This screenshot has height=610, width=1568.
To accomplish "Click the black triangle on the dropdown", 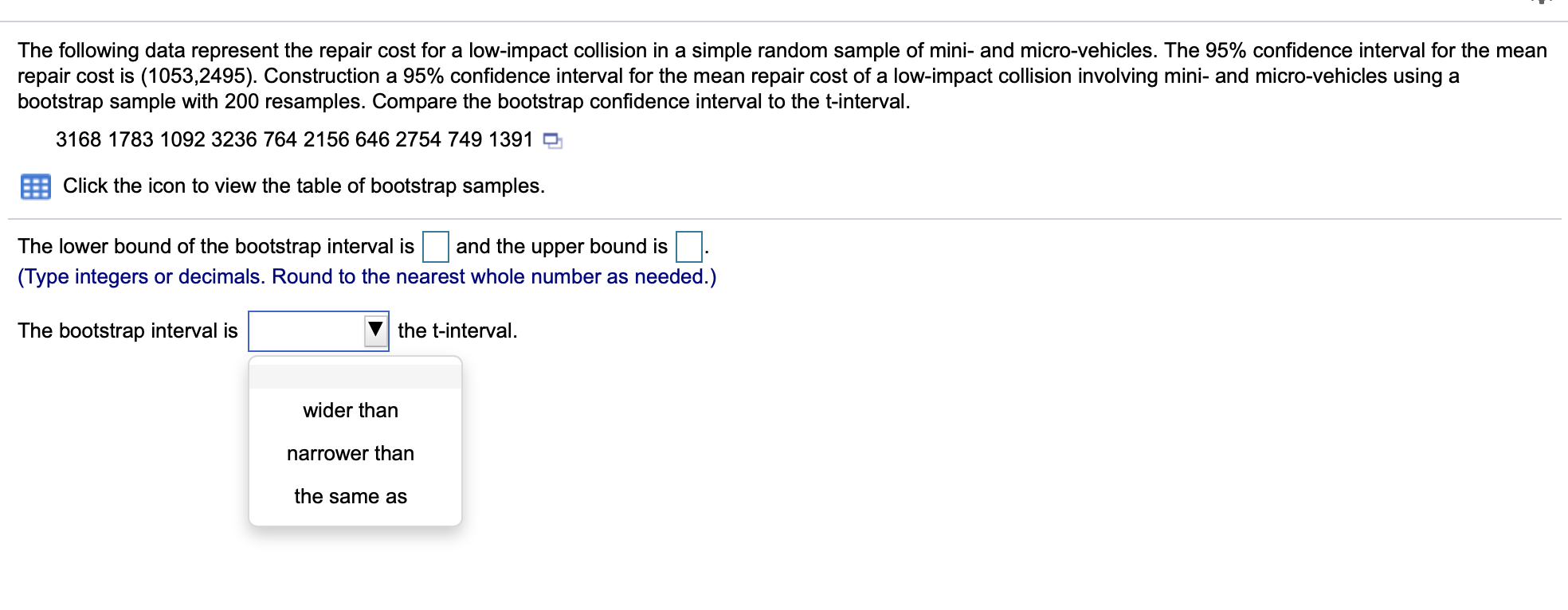I will (374, 330).
